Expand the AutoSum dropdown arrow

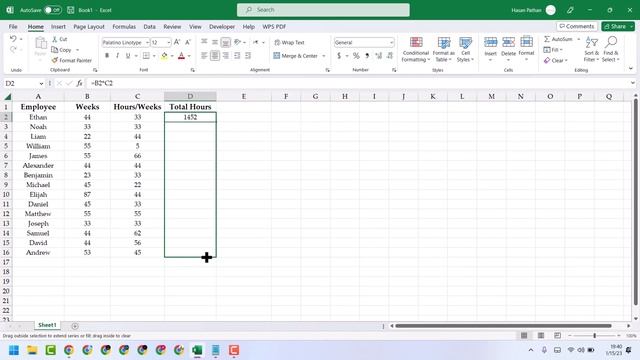click(x=578, y=39)
